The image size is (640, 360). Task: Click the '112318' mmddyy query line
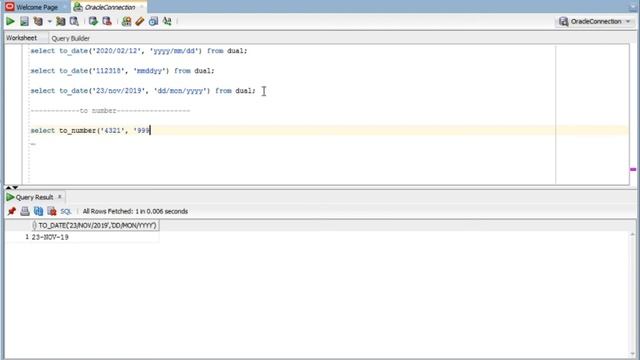click(x=122, y=71)
